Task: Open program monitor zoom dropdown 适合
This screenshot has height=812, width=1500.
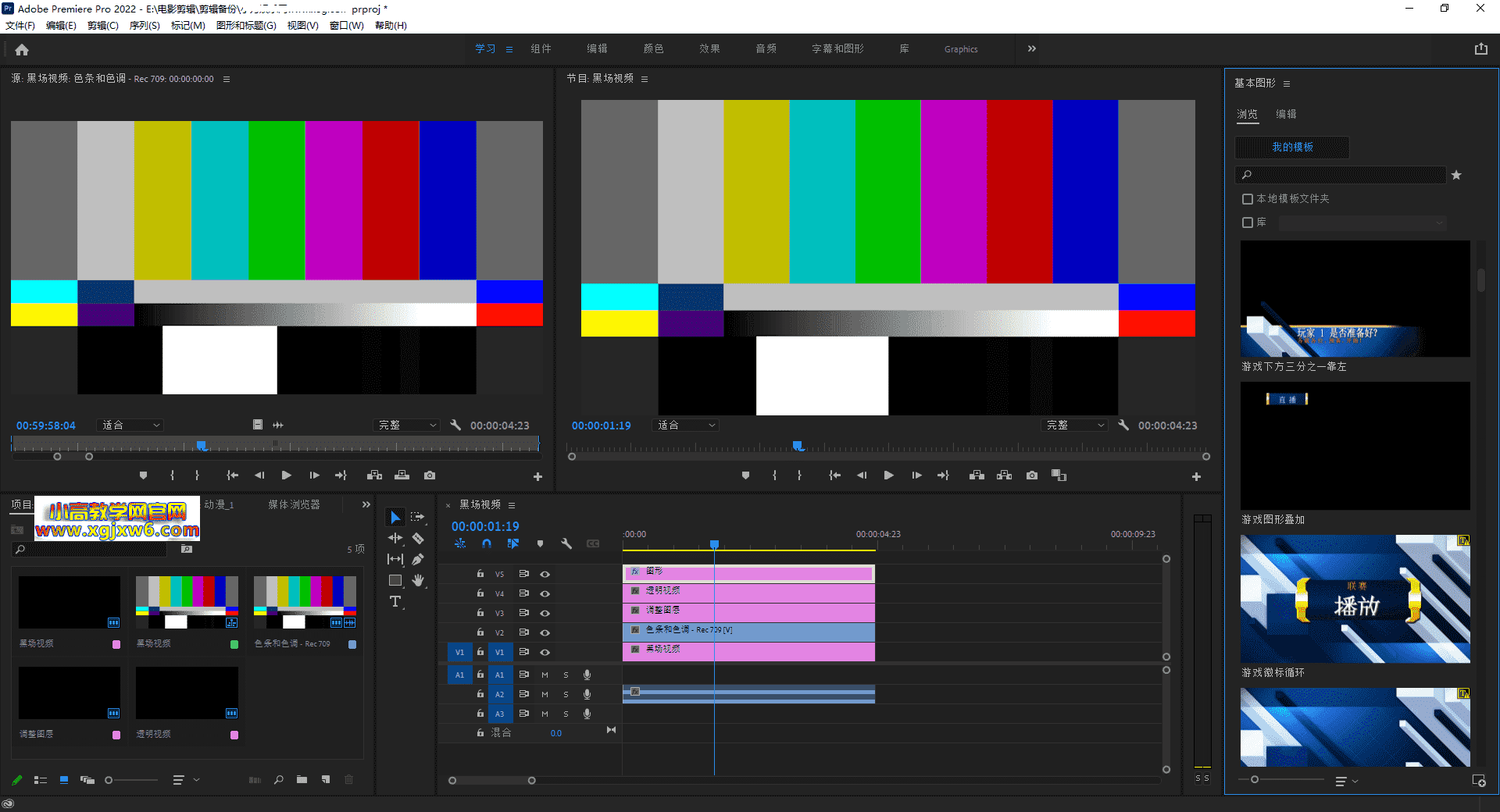Action: pos(686,425)
